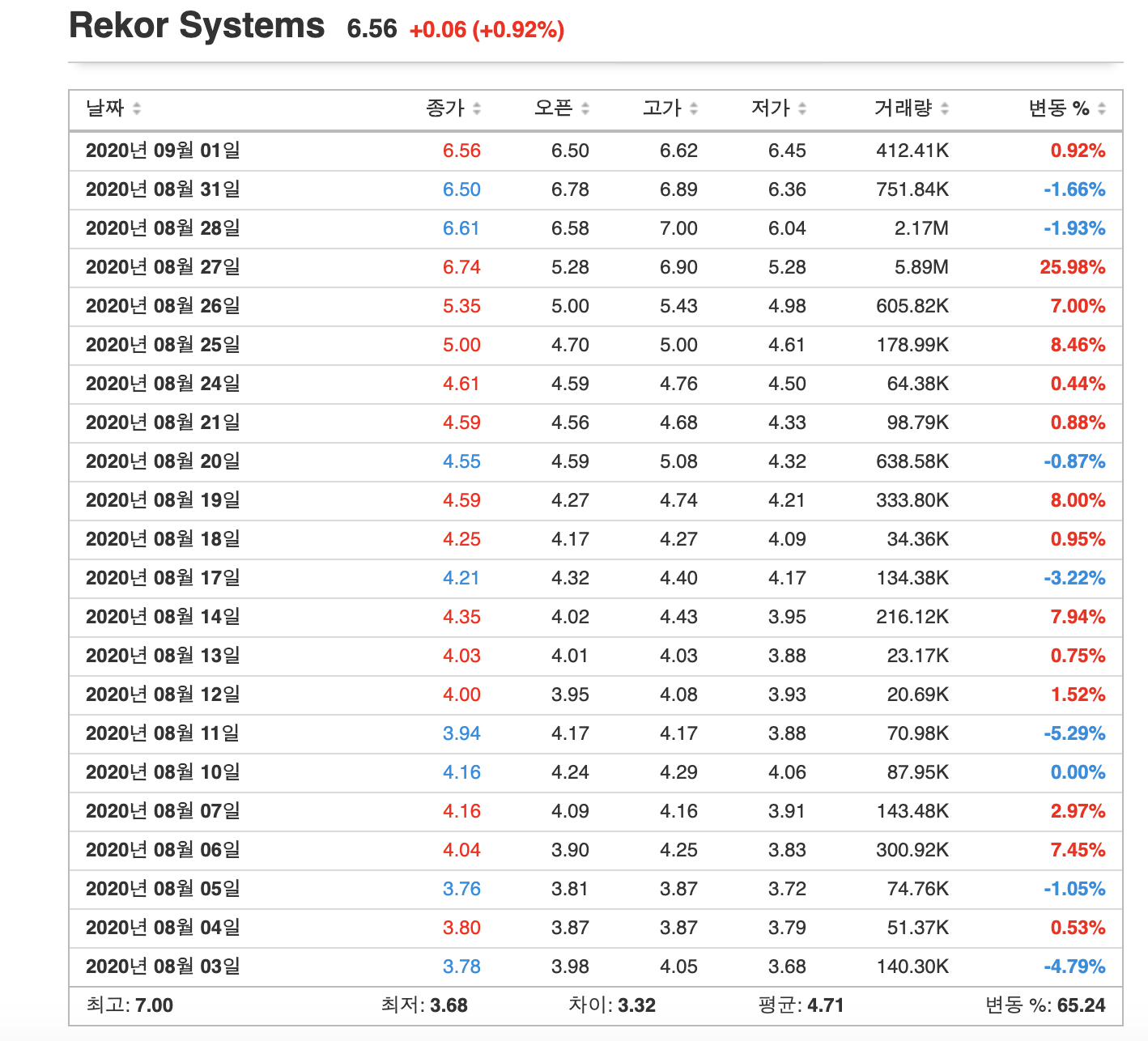Click the 저가 column header label

[x=771, y=108]
